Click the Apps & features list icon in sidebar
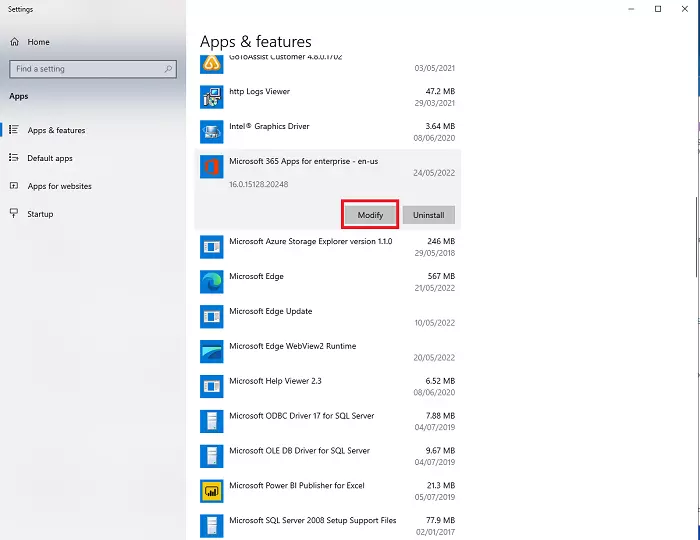This screenshot has width=700, height=540. click(x=14, y=130)
